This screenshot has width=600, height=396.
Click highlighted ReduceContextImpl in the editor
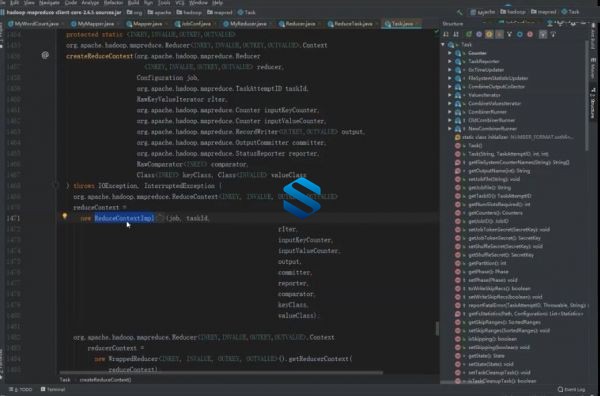click(x=124, y=218)
